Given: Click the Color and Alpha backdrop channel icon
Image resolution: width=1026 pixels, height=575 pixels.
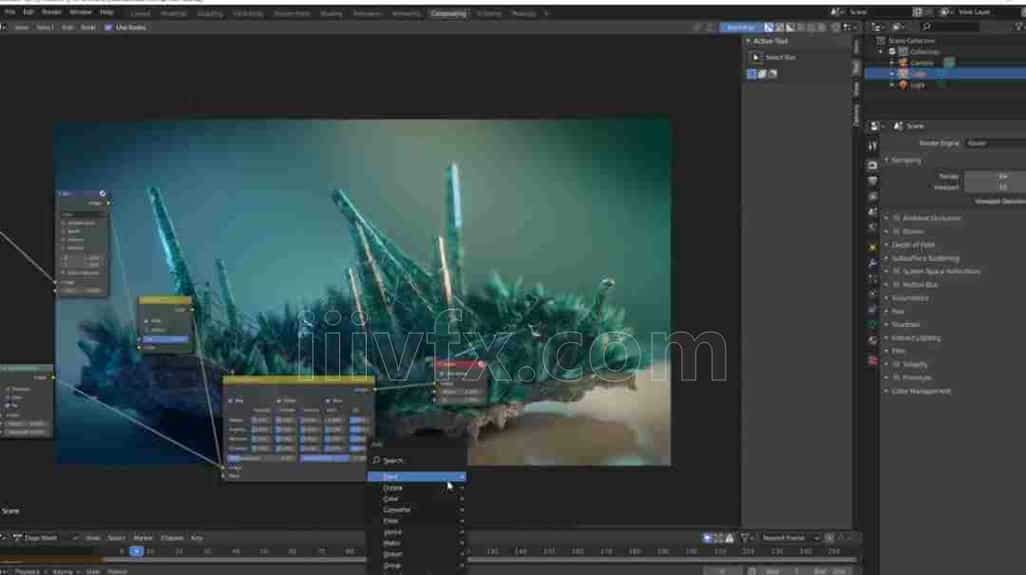Looking at the screenshot, I should 769,27.
